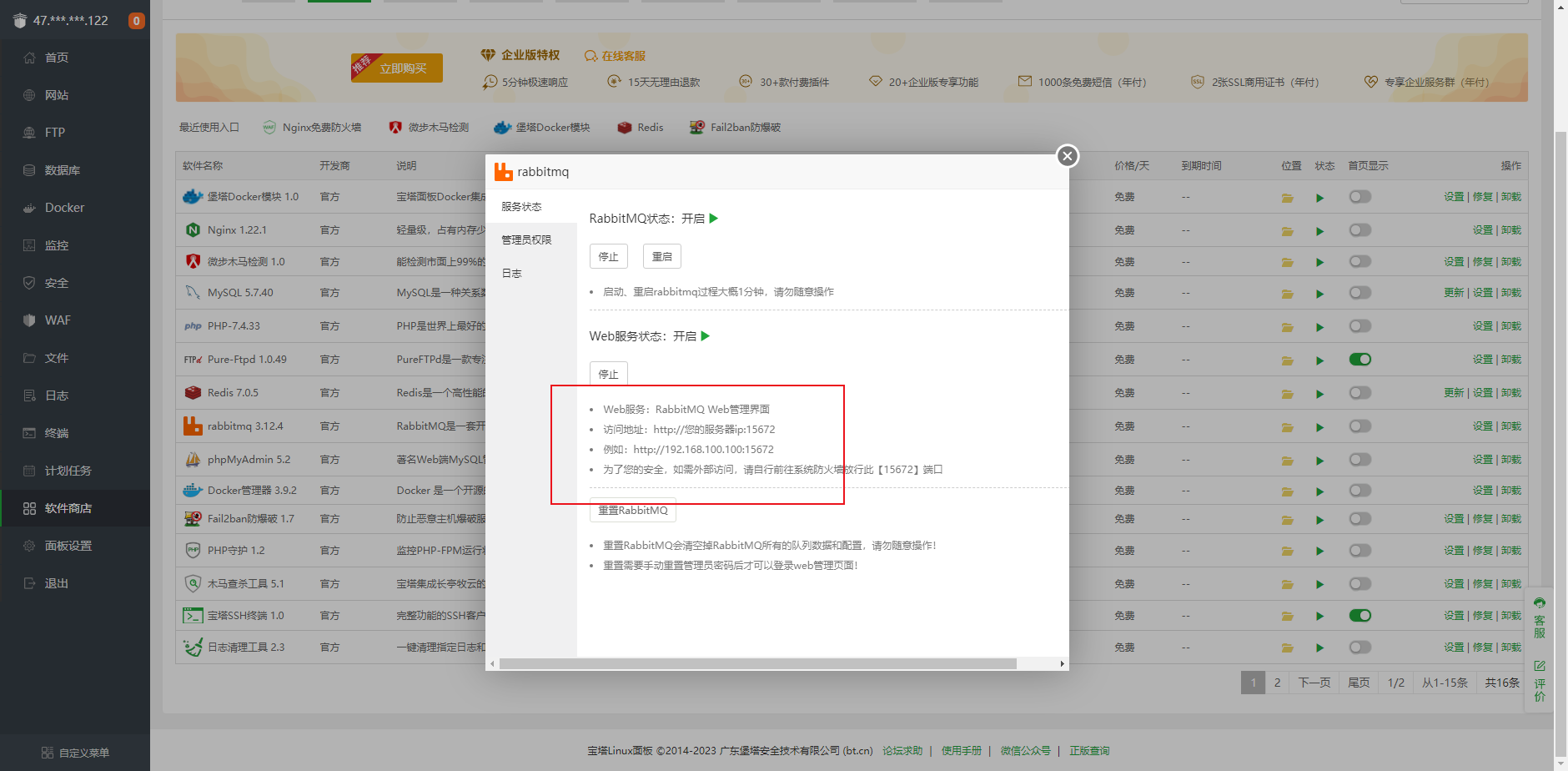Click the rabbitmq 3.12.4 row icon

[x=193, y=426]
